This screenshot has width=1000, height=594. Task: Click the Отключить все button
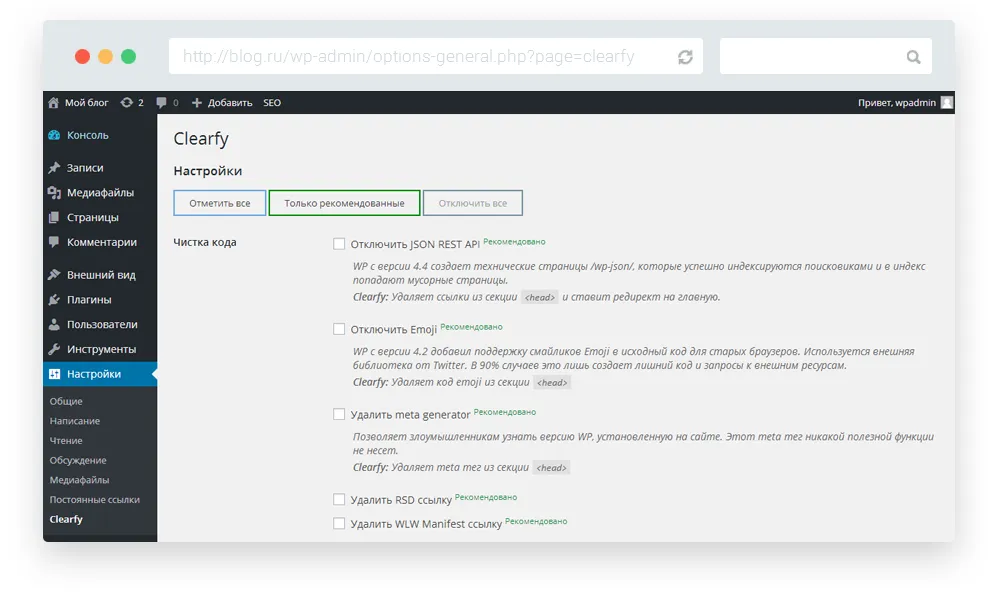point(472,203)
